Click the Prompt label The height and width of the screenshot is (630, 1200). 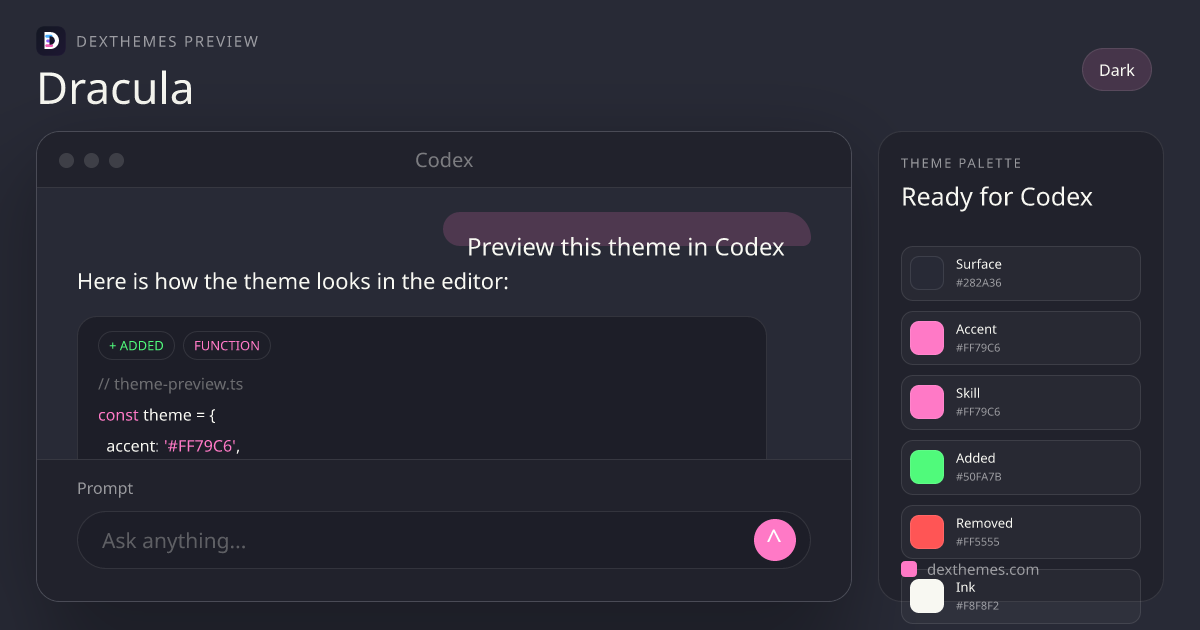pyautogui.click(x=105, y=489)
